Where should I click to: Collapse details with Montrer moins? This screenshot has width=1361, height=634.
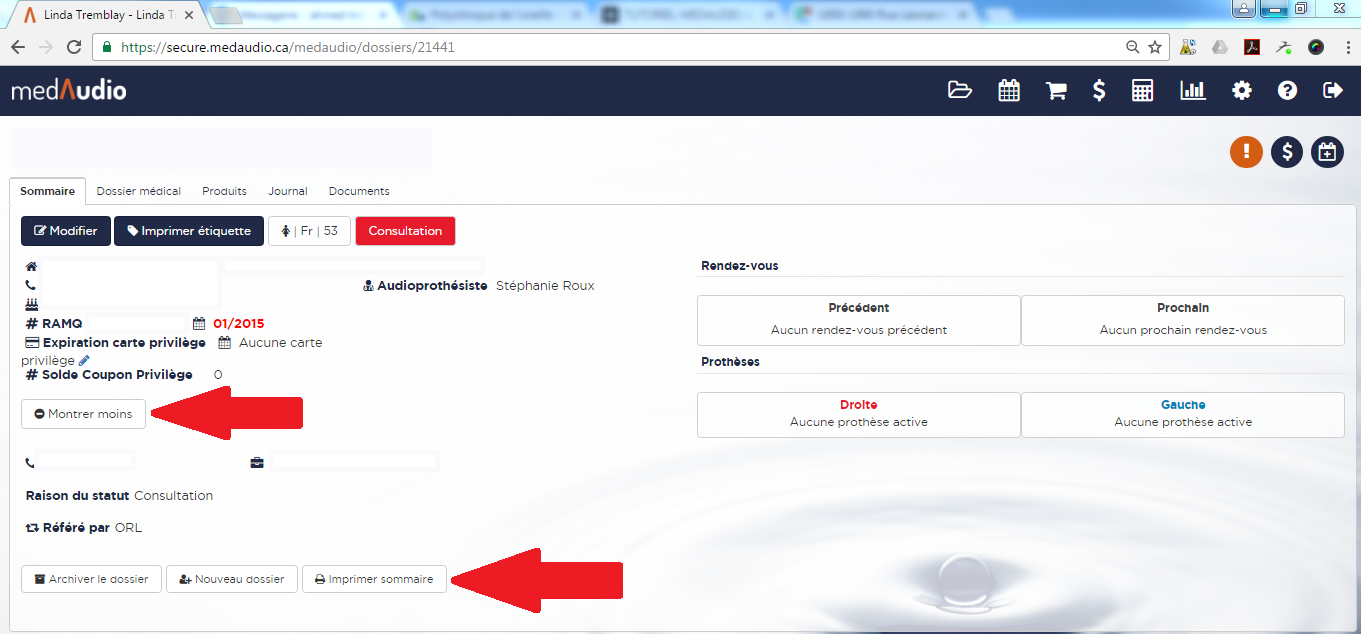[83, 414]
